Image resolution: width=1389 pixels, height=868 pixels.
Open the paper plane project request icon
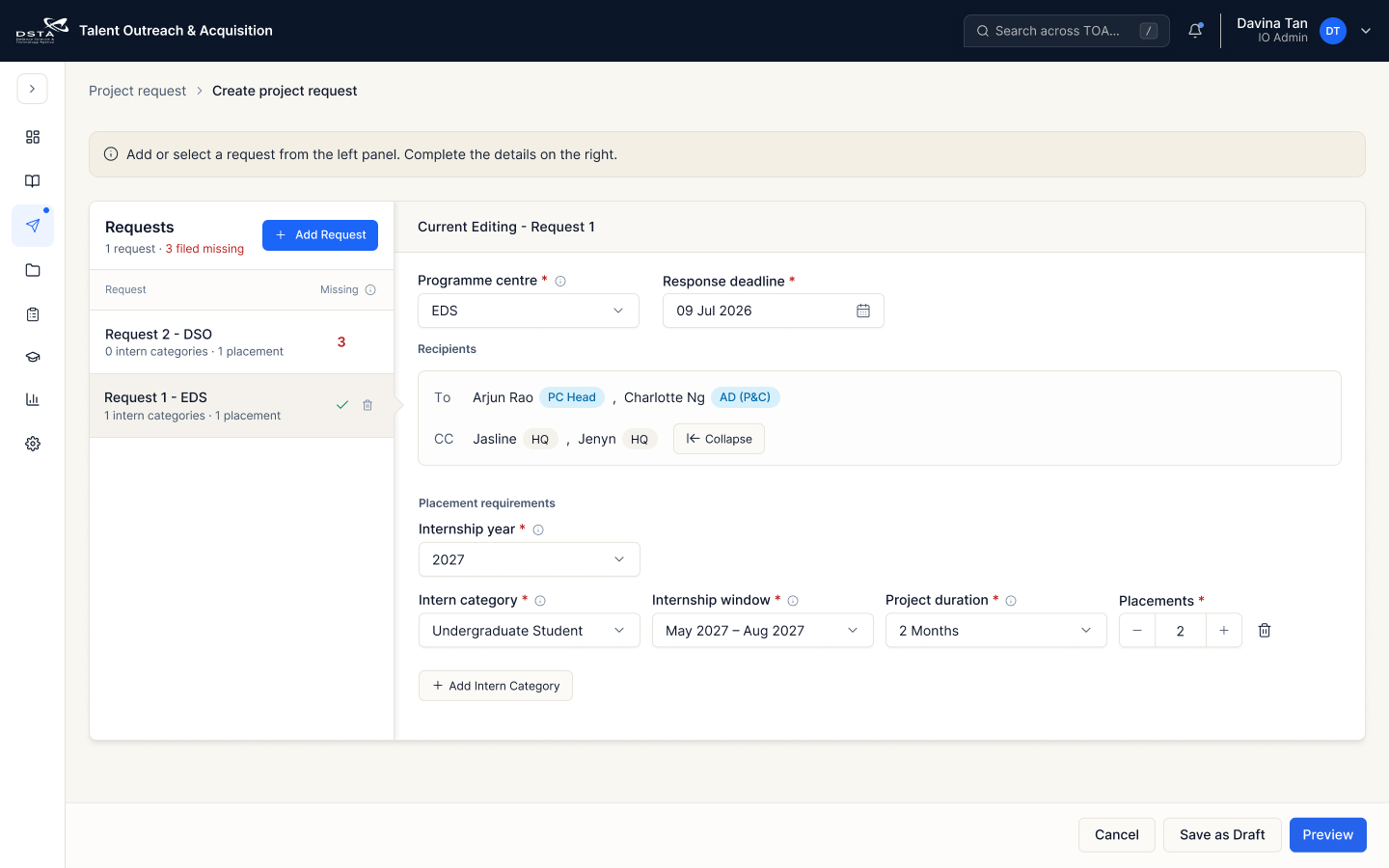(x=33, y=226)
